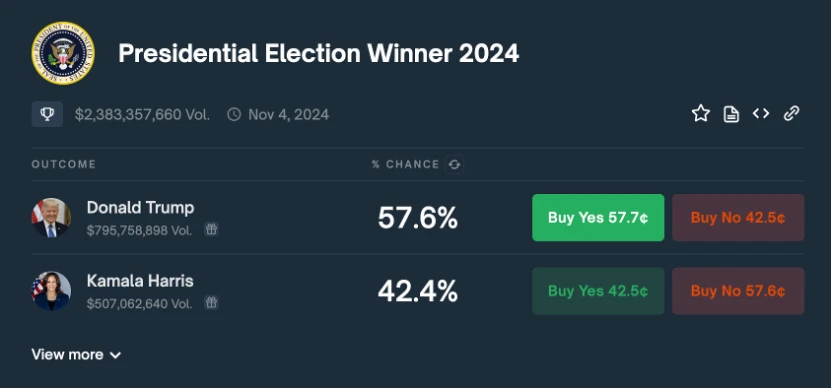Image resolution: width=832 pixels, height=388 pixels.
Task: Open Donald Trump's profile thumbnail
Action: point(51,218)
